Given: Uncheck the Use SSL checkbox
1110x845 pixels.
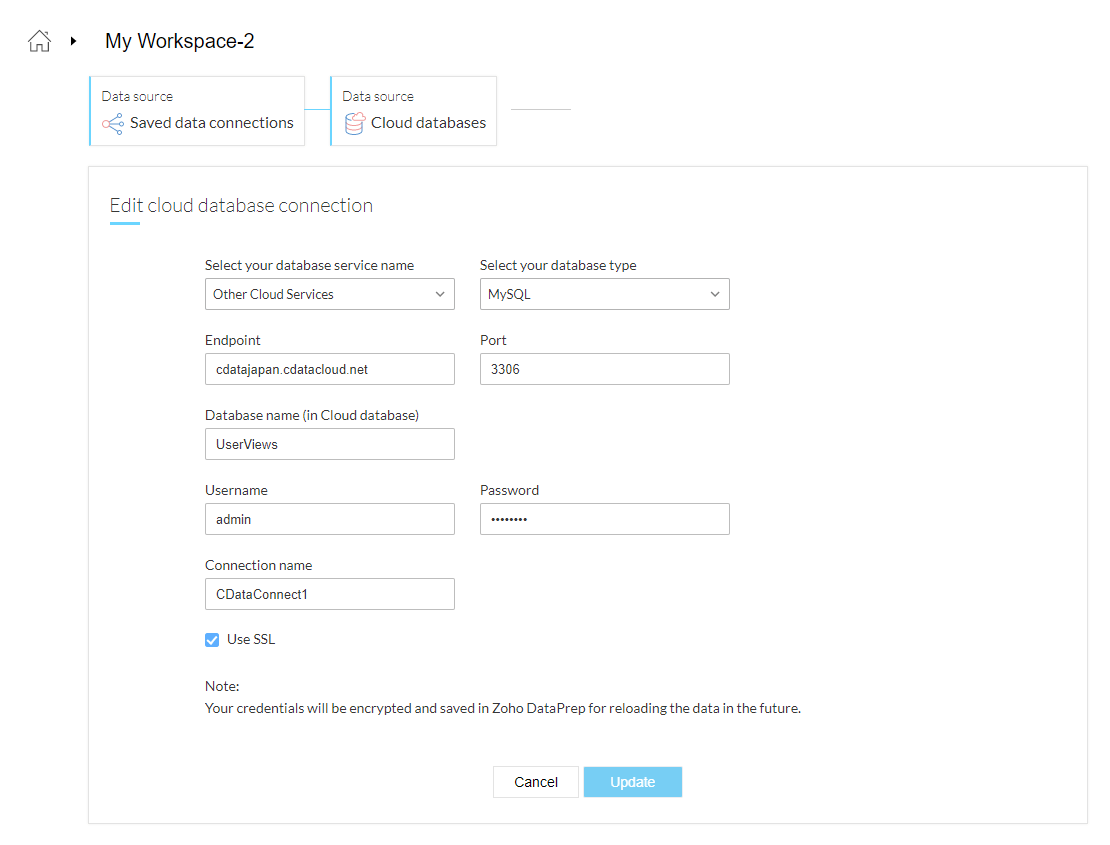Looking at the screenshot, I should pos(212,640).
